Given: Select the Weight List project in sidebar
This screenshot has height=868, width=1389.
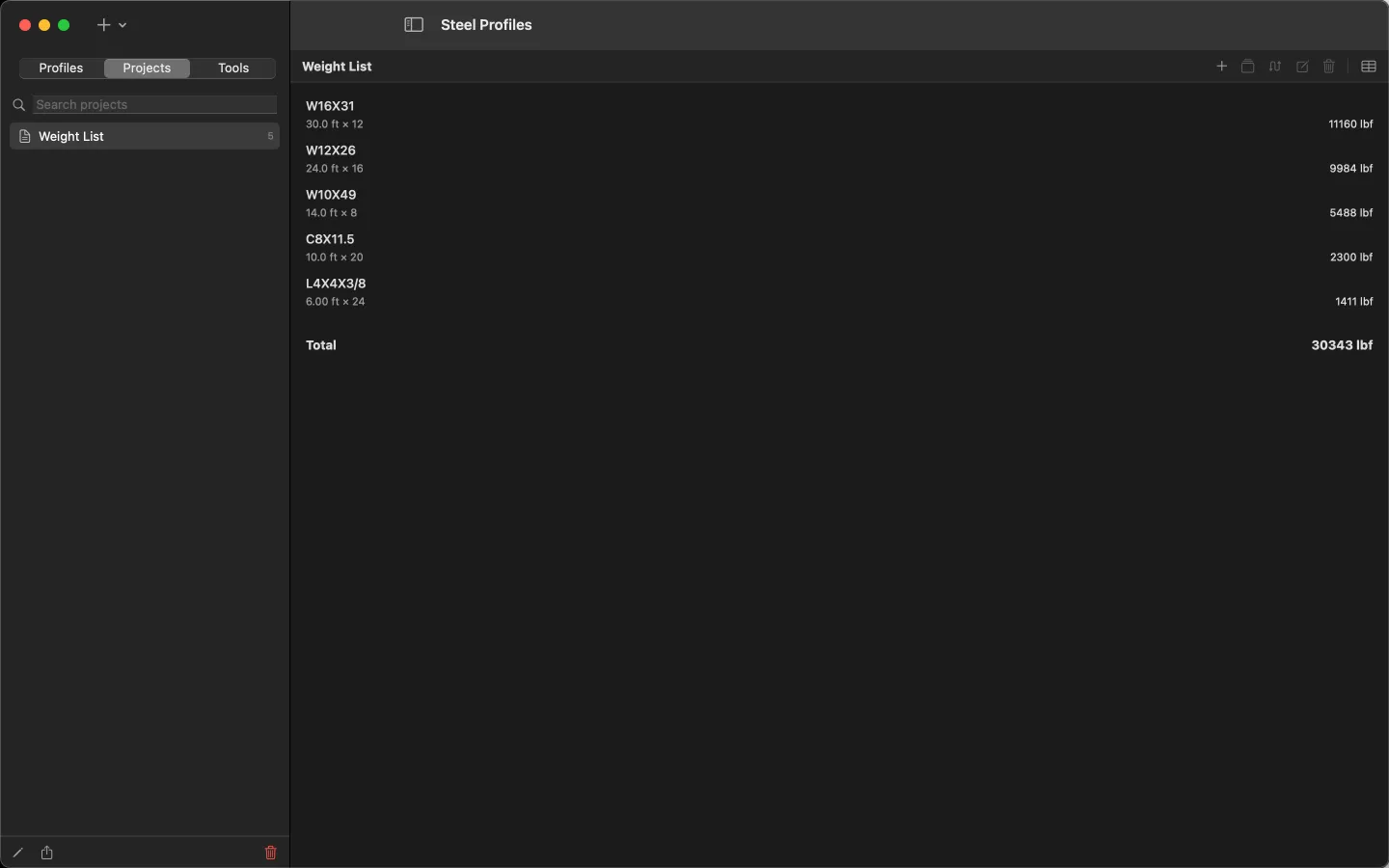Looking at the screenshot, I should click(145, 136).
